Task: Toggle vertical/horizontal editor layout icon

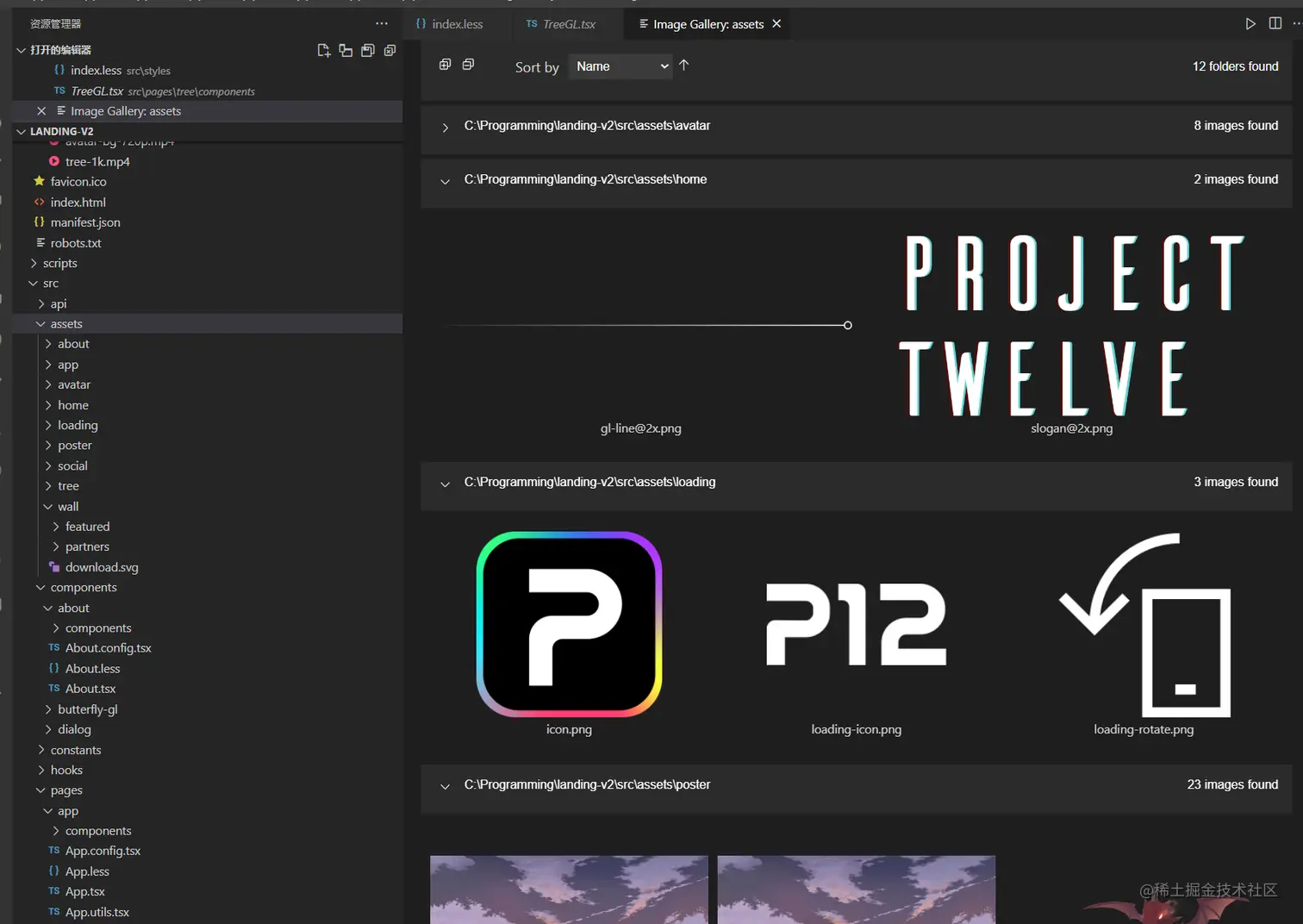Action: tap(346, 51)
